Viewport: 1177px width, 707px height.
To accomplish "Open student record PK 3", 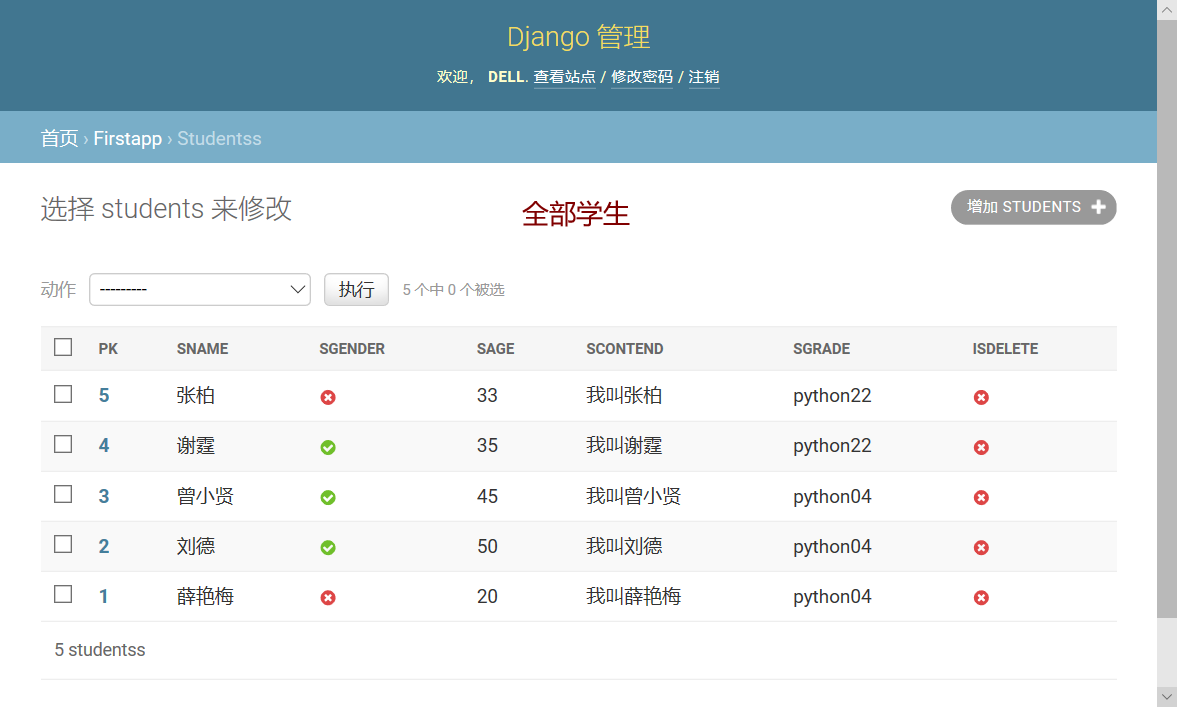I will pyautogui.click(x=104, y=496).
